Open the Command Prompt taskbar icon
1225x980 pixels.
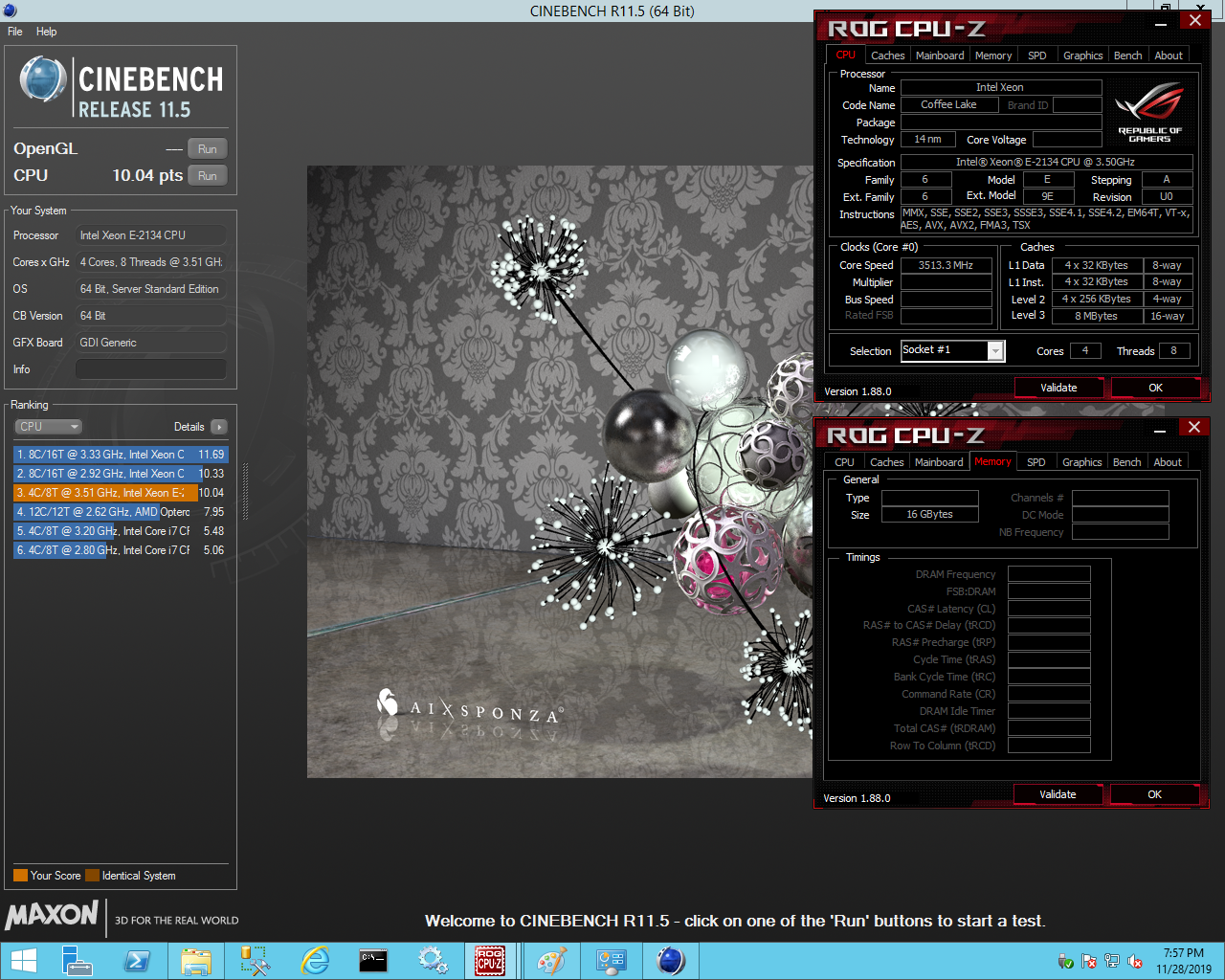tap(373, 961)
